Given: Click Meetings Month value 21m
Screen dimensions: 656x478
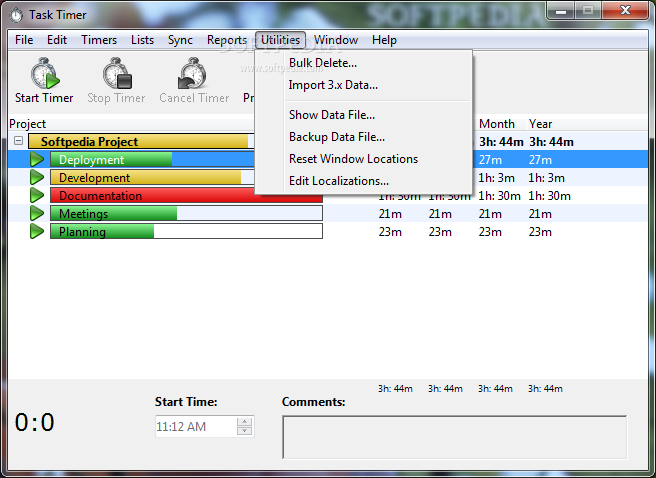Looking at the screenshot, I should 490,214.
